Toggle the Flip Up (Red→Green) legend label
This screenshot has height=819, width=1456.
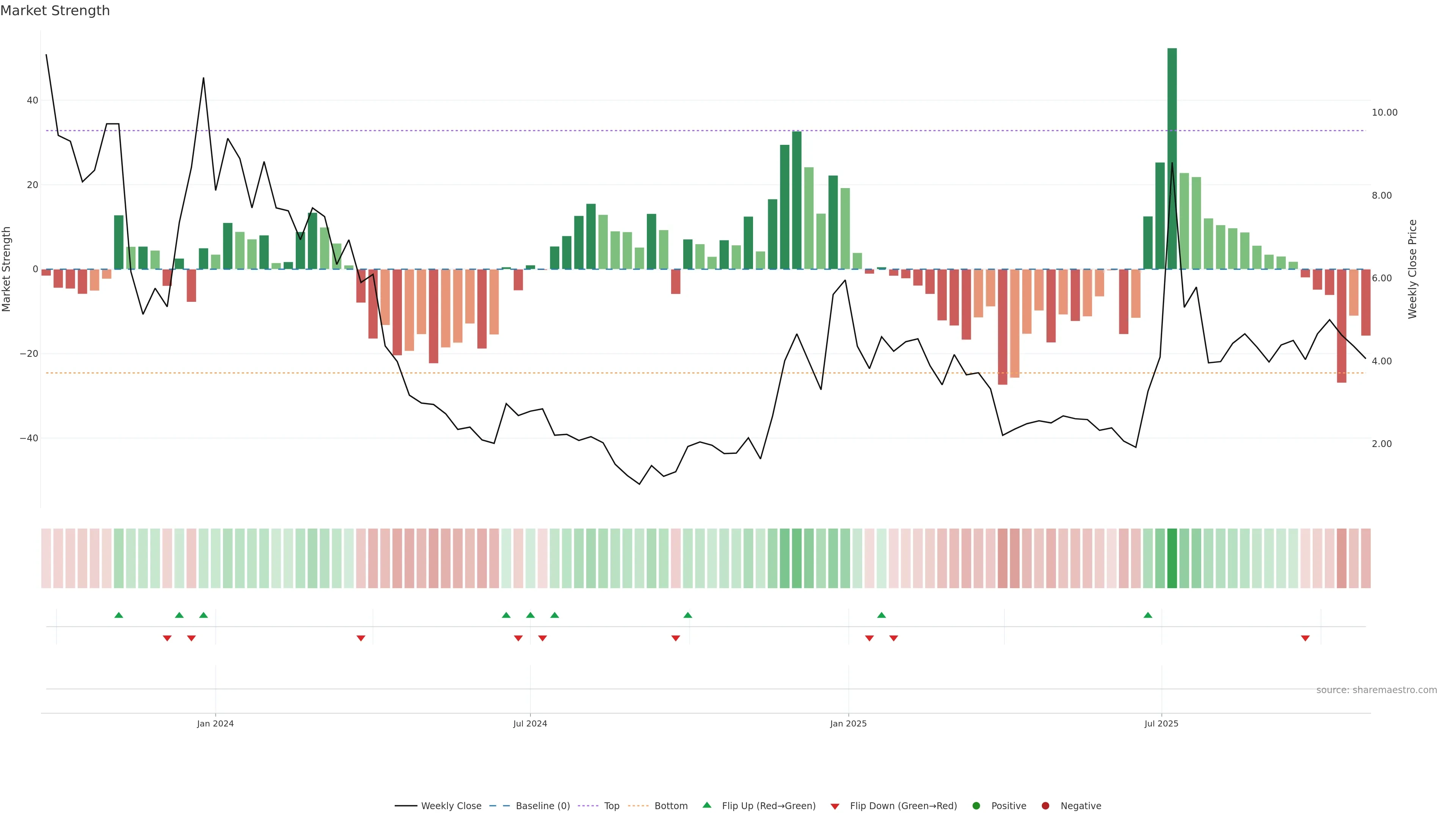tap(769, 806)
